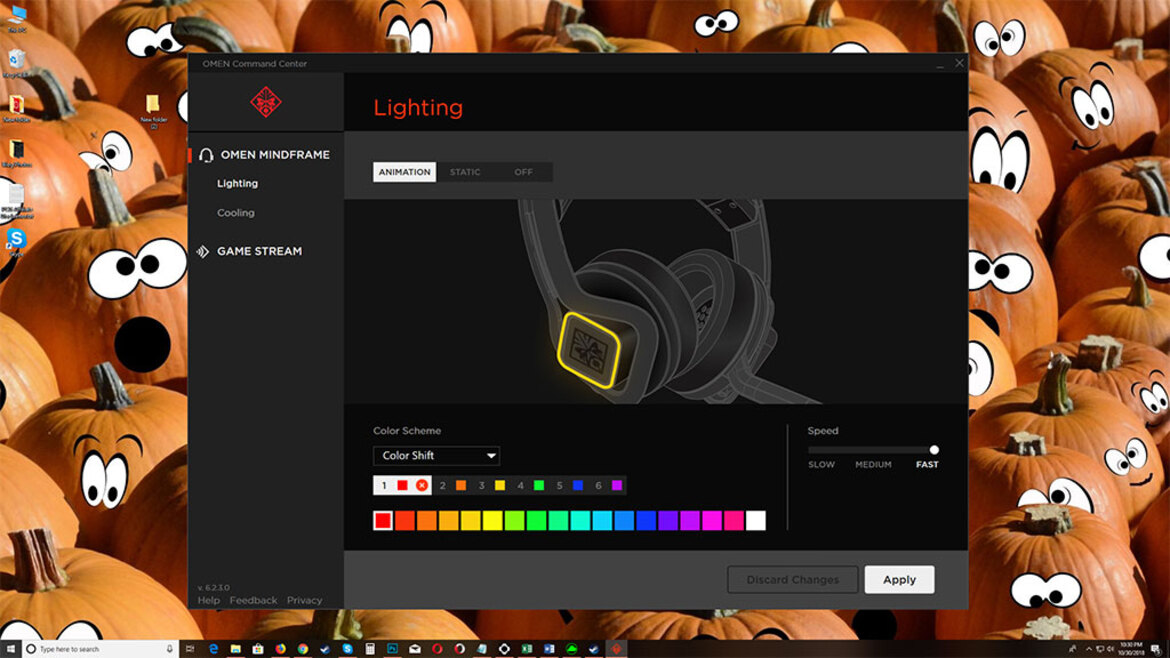The width and height of the screenshot is (1170, 658).
Task: Select the OMEN MINDFRAME headset section
Action: [x=265, y=154]
